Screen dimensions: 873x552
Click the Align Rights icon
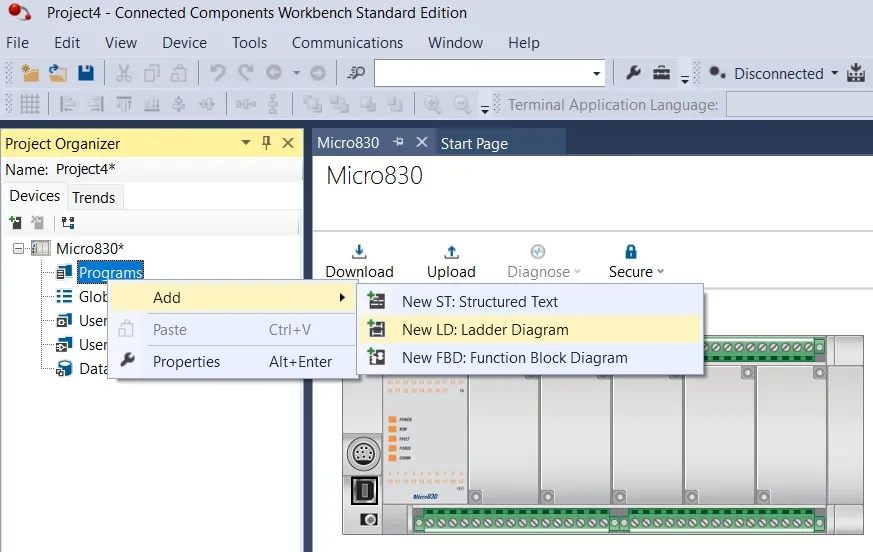click(x=96, y=104)
